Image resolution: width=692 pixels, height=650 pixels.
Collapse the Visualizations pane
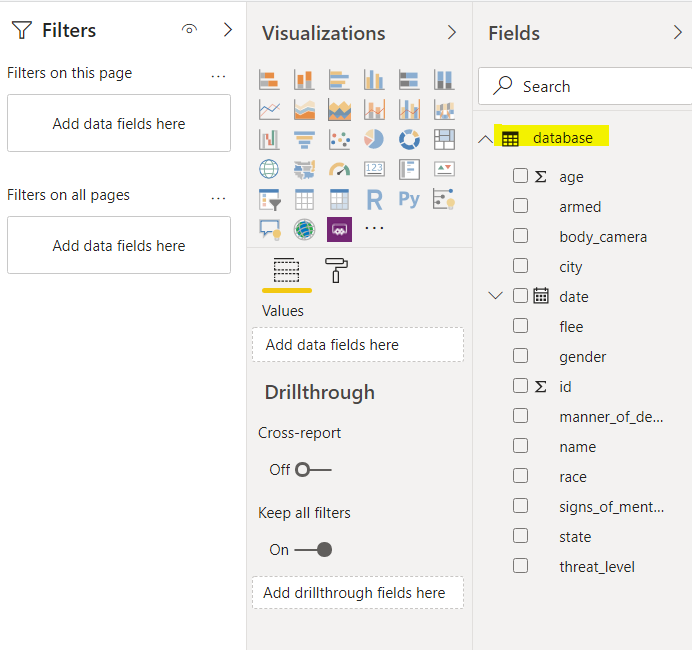coord(451,33)
